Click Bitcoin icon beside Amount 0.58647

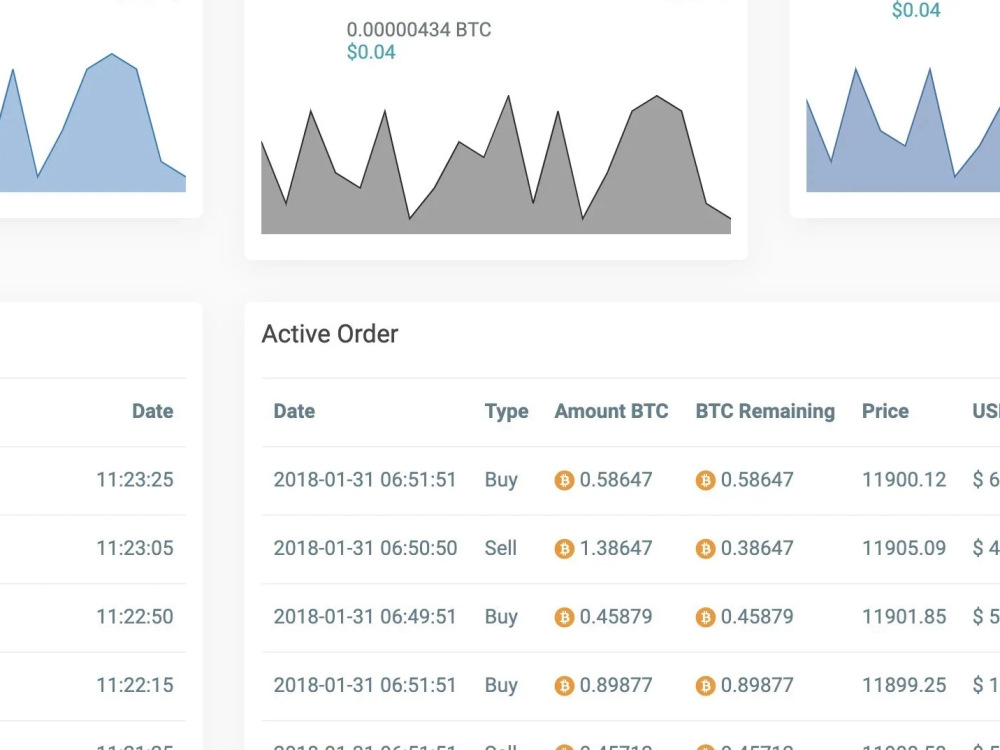tap(564, 480)
